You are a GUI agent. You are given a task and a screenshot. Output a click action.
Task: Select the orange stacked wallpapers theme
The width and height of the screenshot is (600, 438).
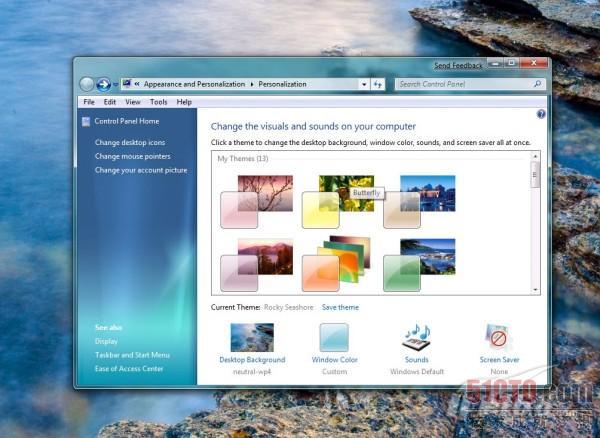click(x=336, y=264)
